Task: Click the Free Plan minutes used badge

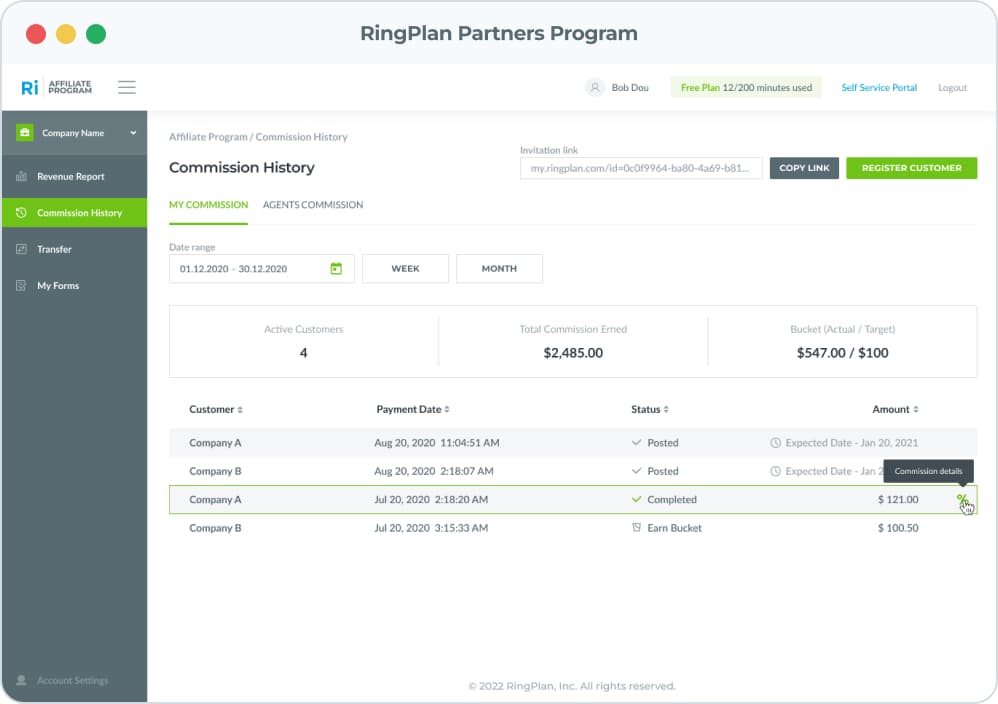Action: [746, 87]
